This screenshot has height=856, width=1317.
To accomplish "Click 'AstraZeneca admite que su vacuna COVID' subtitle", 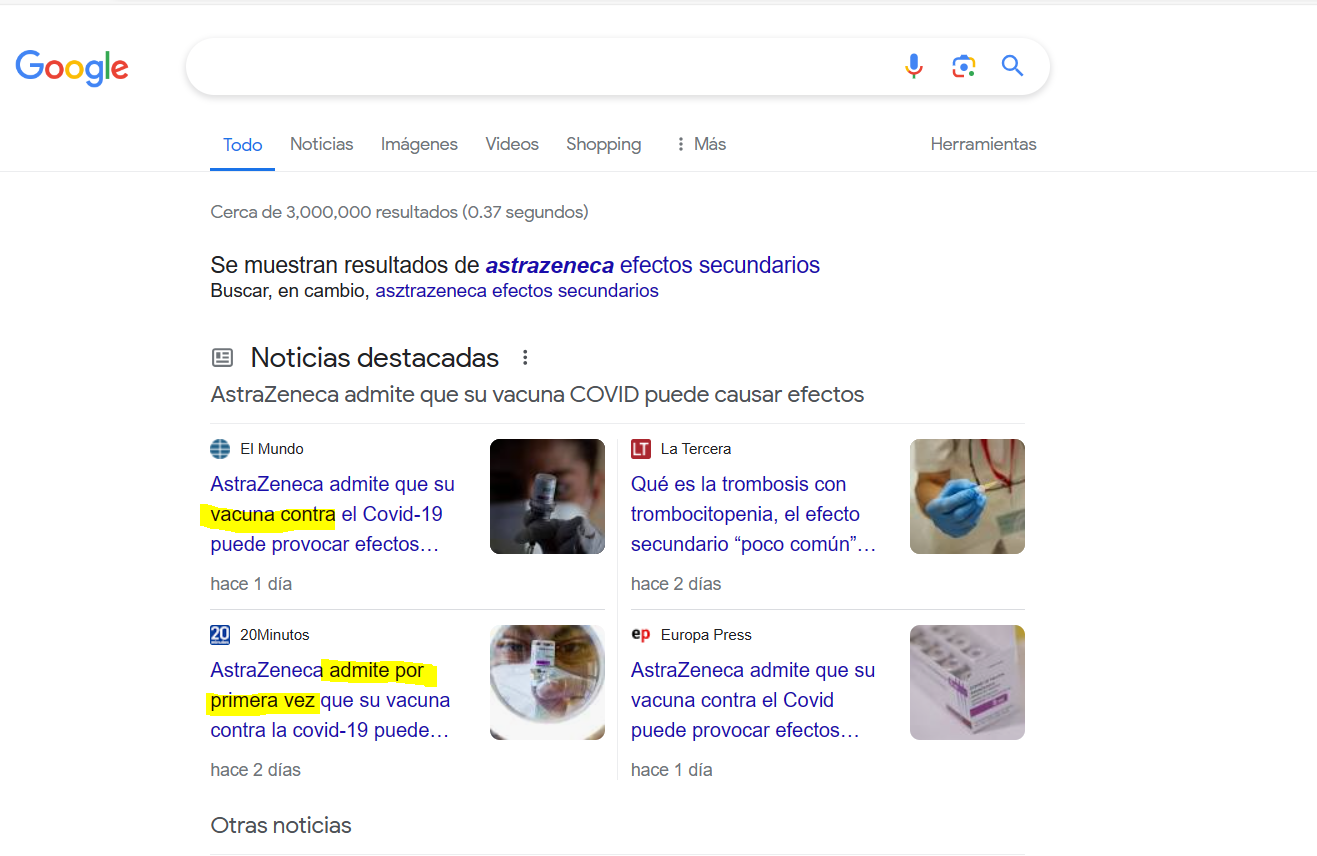I will coord(537,394).
